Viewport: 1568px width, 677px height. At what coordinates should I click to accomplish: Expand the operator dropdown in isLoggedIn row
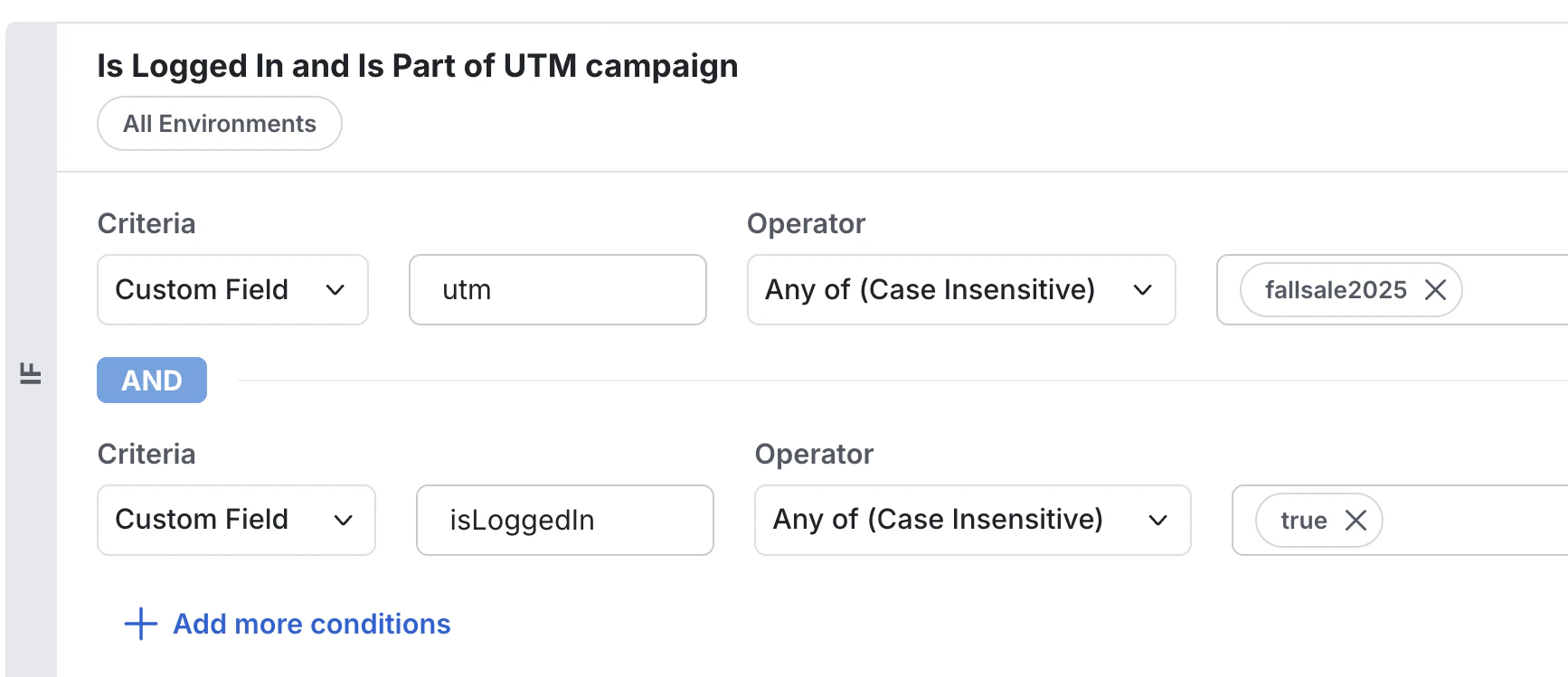pyautogui.click(x=972, y=521)
